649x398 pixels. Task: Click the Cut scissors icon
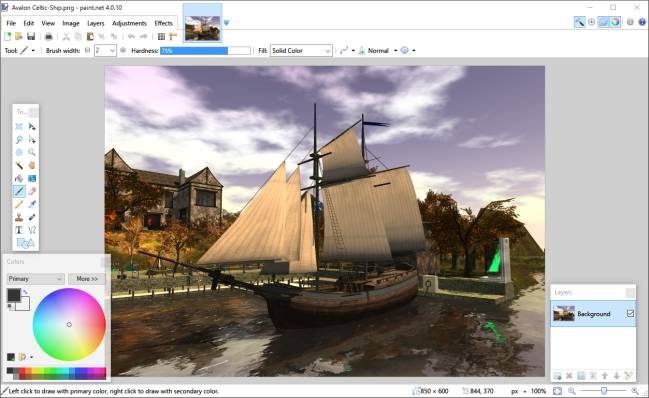coord(66,36)
